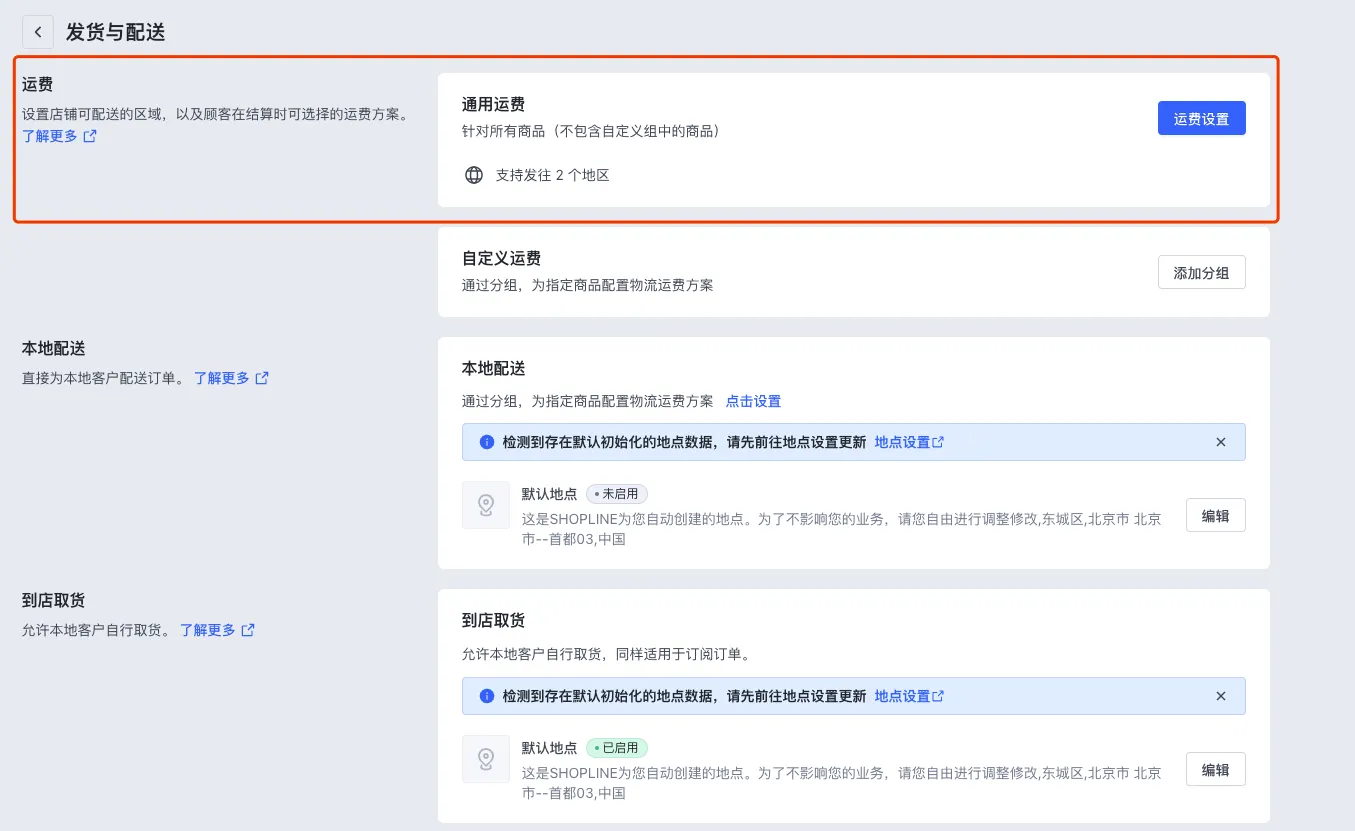Click the info icon in the 本地配送 alert banner
The height and width of the screenshot is (831, 1355).
[487, 442]
